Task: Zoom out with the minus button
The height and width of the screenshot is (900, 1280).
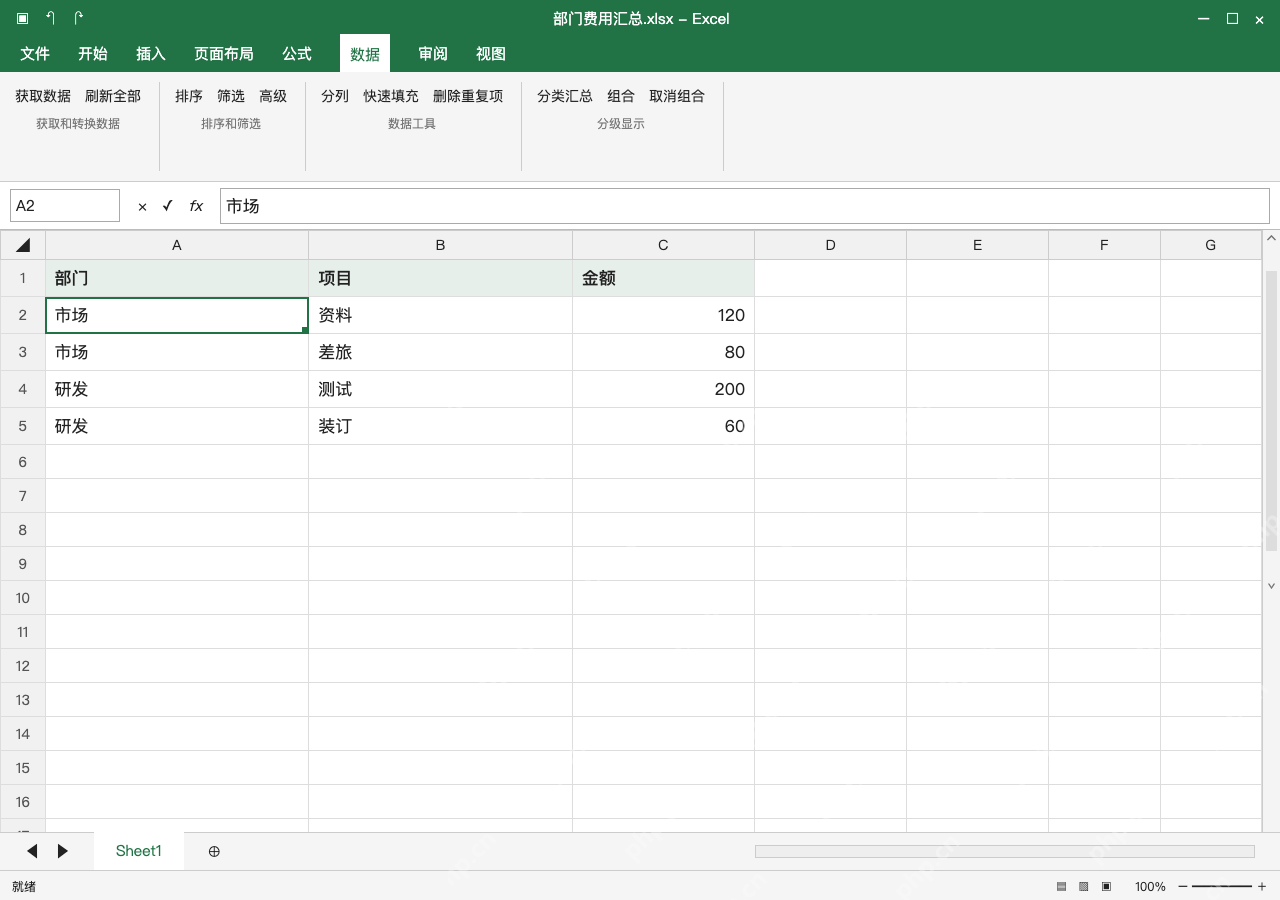Action: (1183, 887)
